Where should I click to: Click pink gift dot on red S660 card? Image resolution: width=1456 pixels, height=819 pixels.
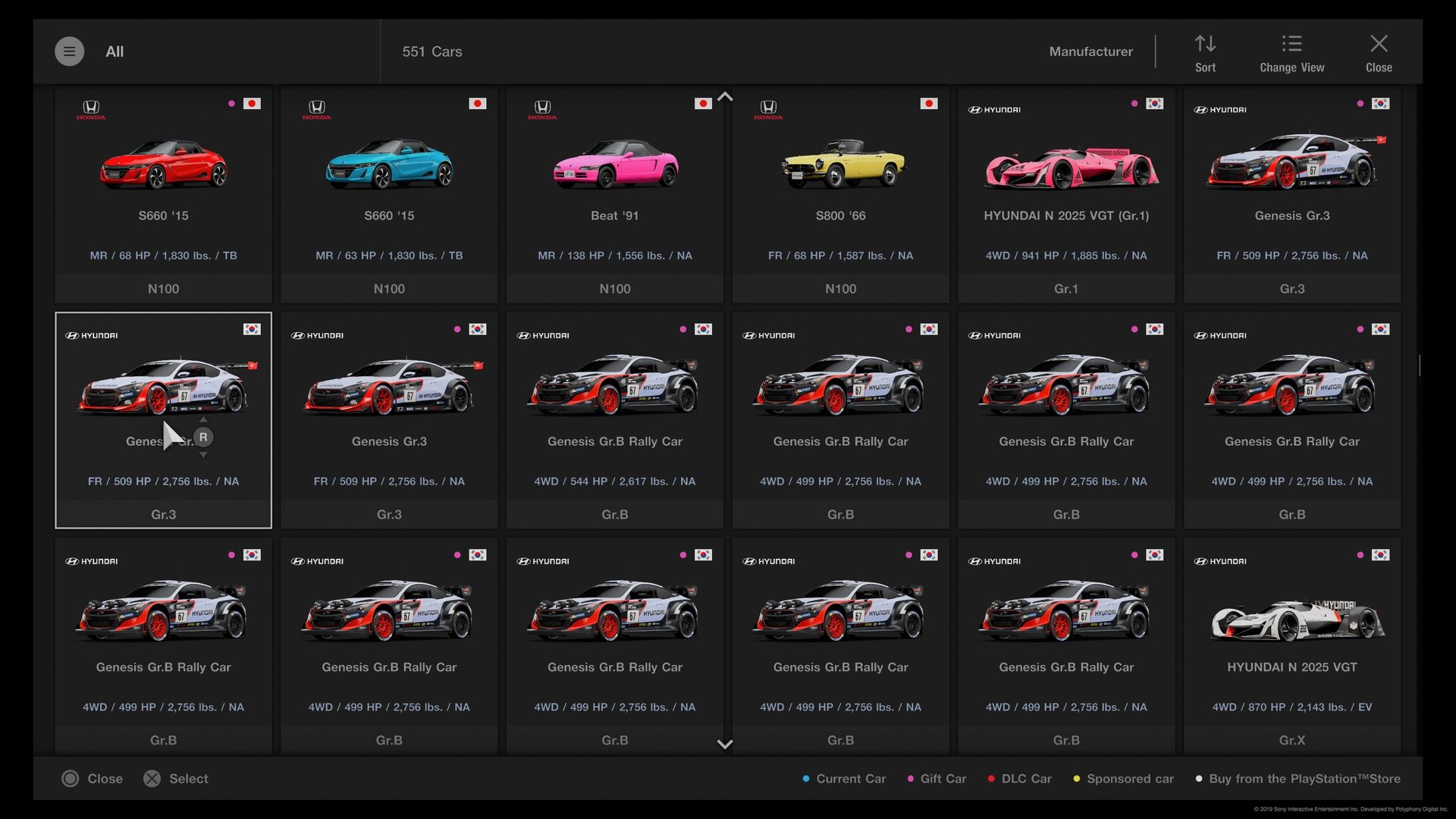[231, 103]
